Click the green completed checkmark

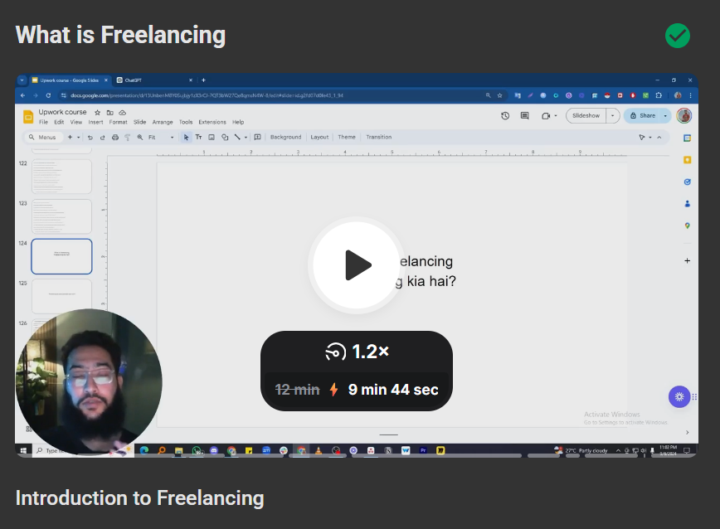pyautogui.click(x=677, y=35)
